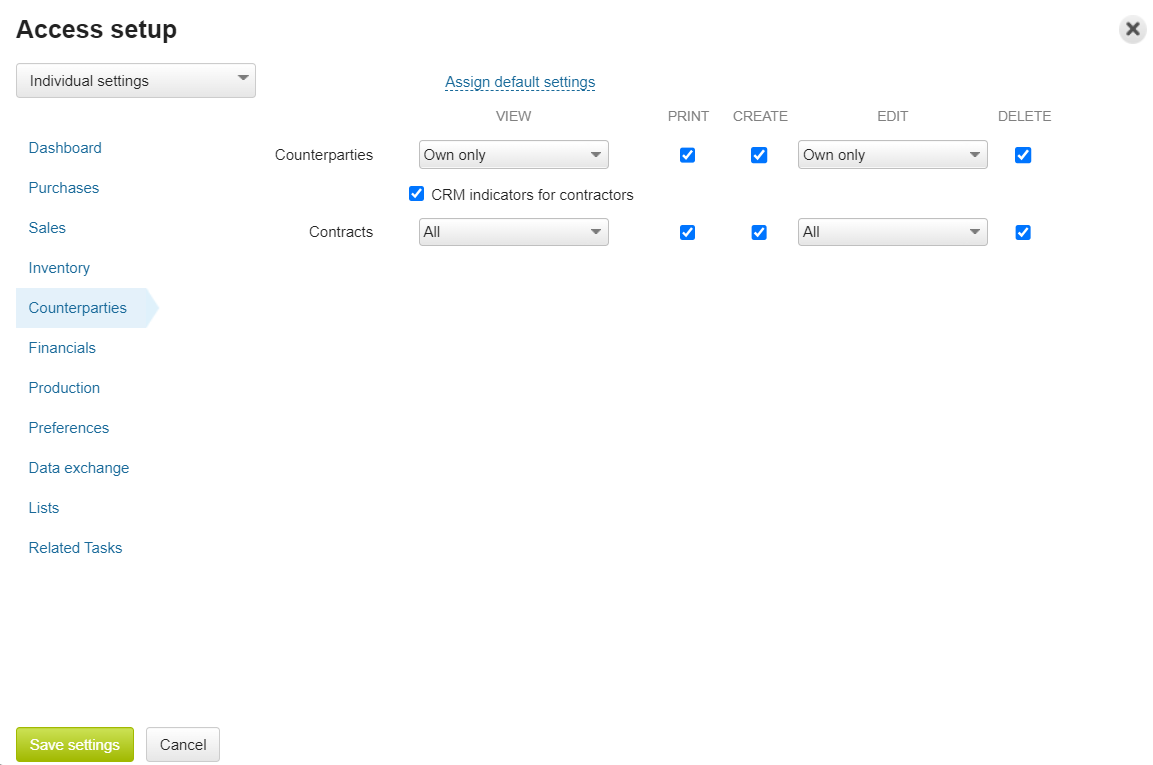Viewport: 1153px width, 765px height.
Task: Uncheck Counterparties PRINT checkbox
Action: (688, 155)
